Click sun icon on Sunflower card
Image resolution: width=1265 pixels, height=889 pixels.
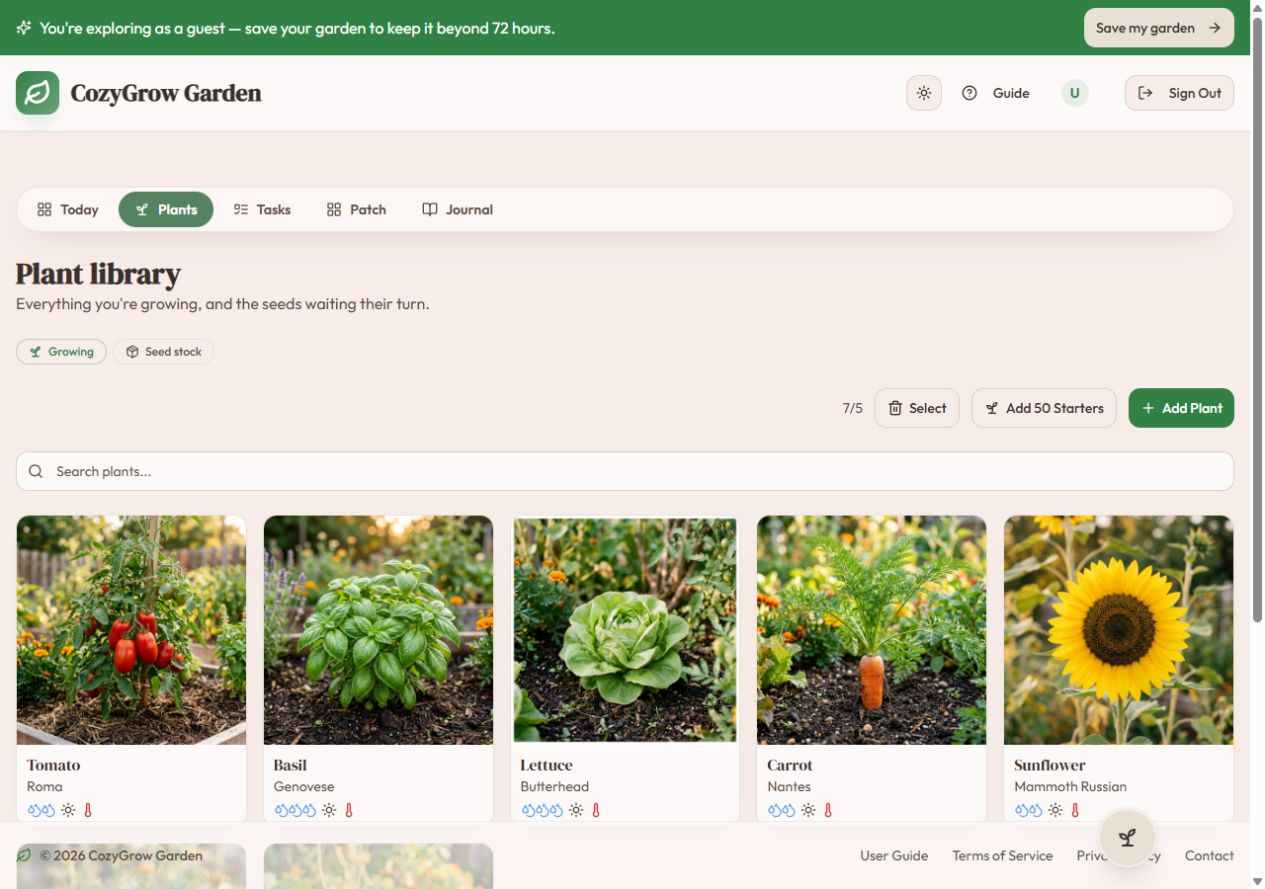pos(1055,810)
